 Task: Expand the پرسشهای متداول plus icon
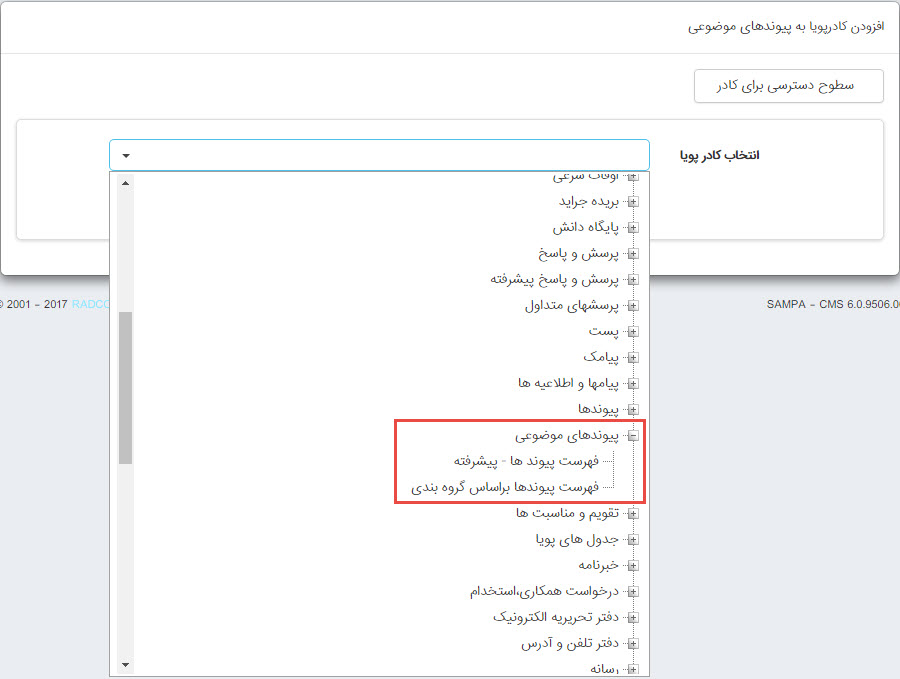tap(632, 305)
